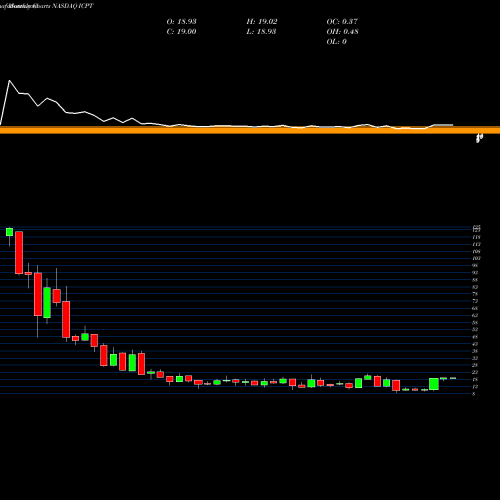The image size is (500, 500).
Task: Select the close value 'C: 19.00'
Action: [x=181, y=32]
